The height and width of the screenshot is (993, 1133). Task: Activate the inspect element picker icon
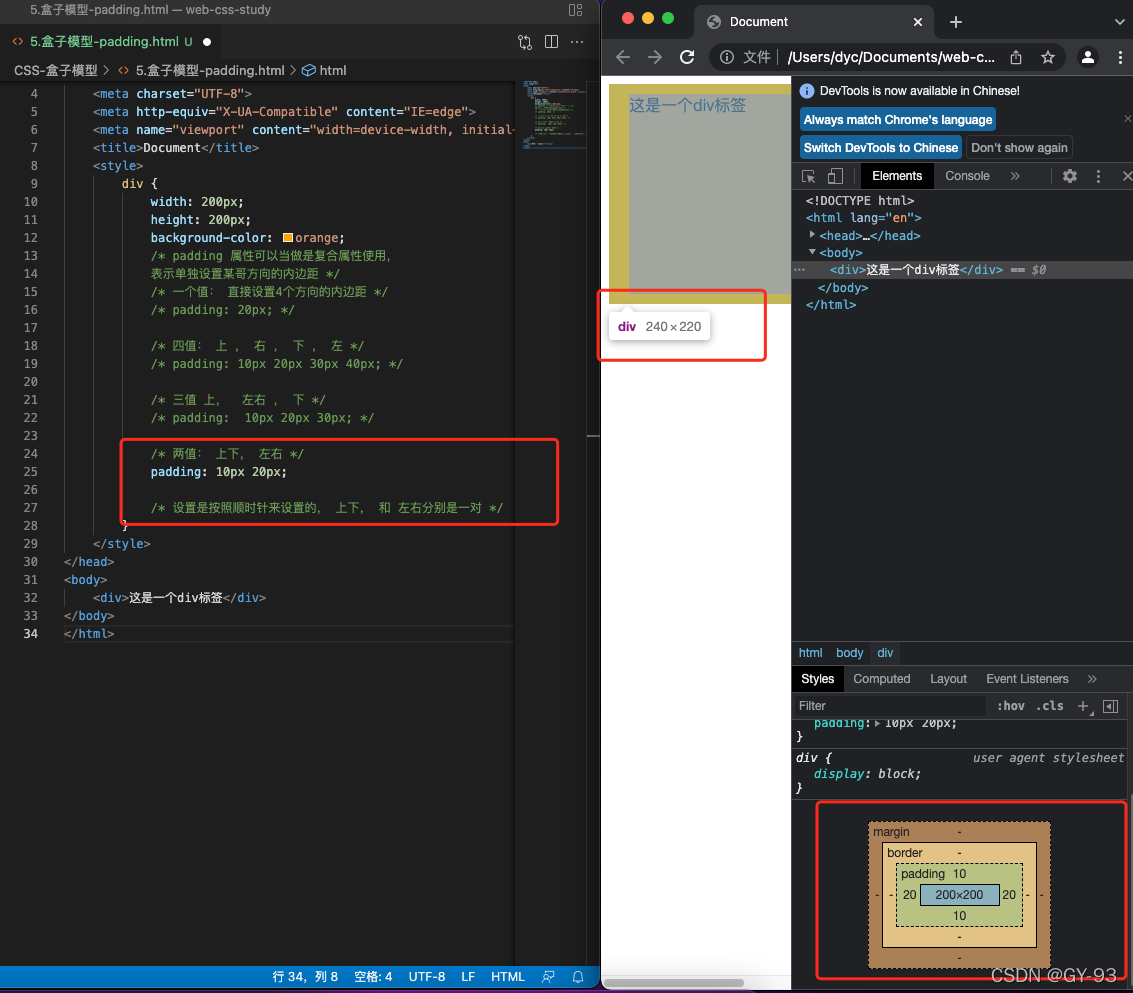[x=809, y=176]
